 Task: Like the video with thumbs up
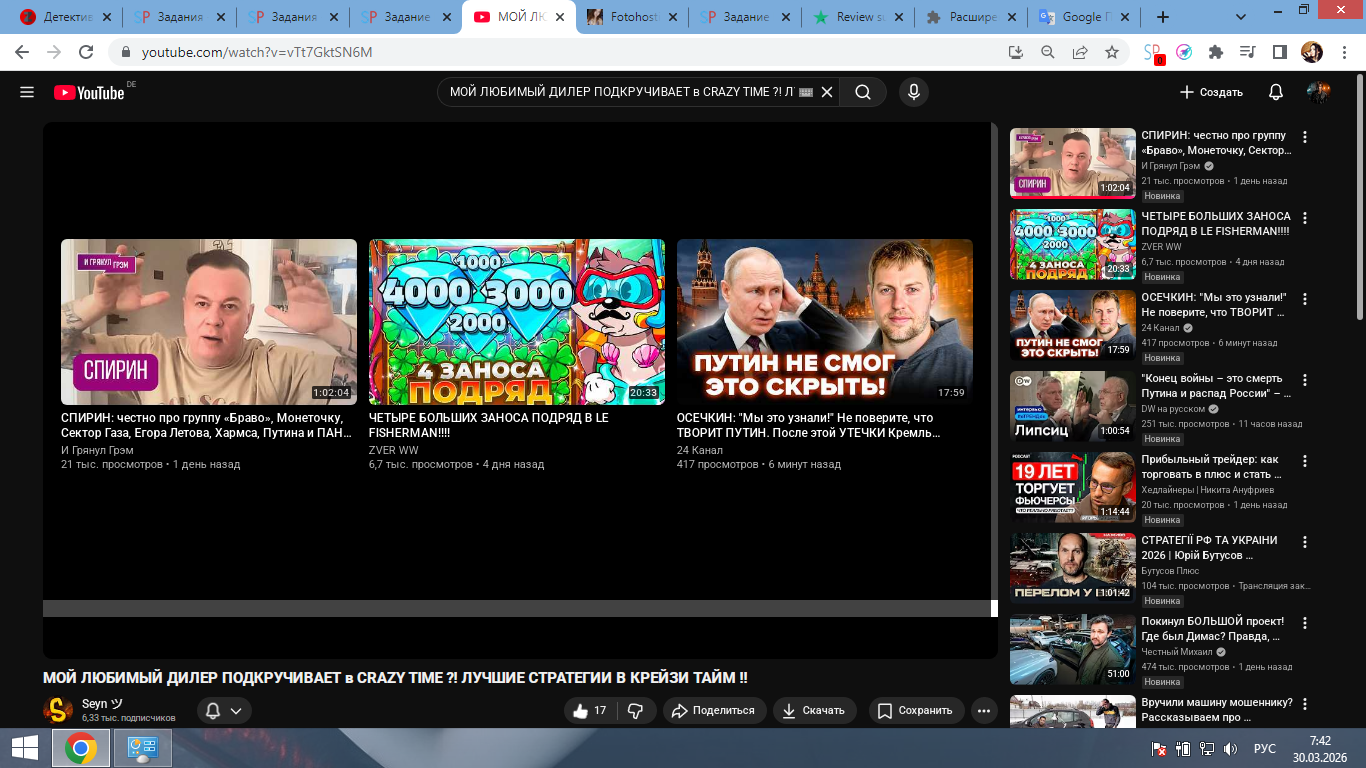pyautogui.click(x=589, y=710)
